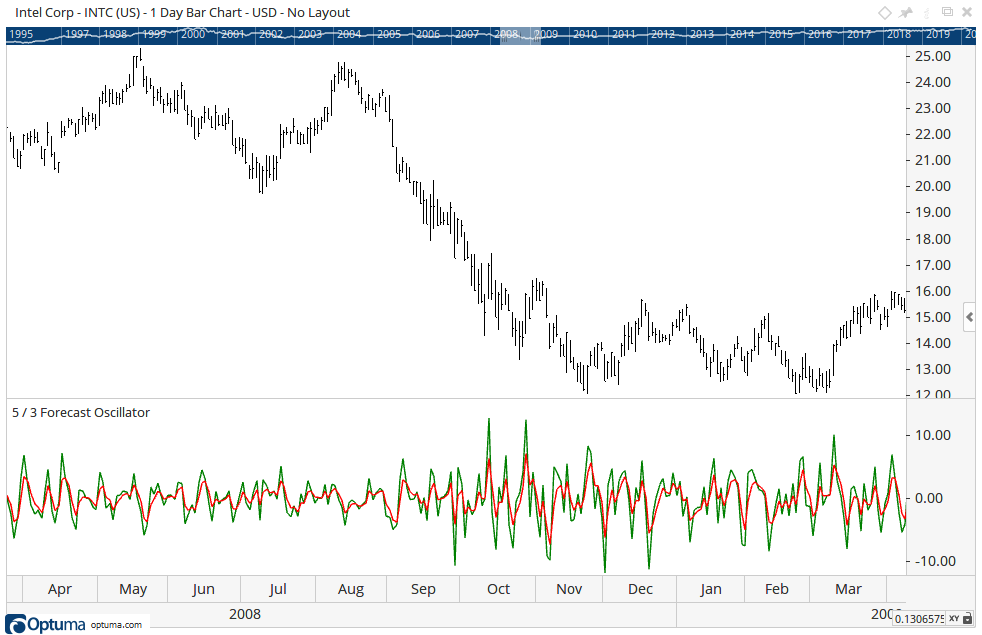Click the diamond icon in the chart header
Screen dimensions: 982x635
[x=884, y=13]
